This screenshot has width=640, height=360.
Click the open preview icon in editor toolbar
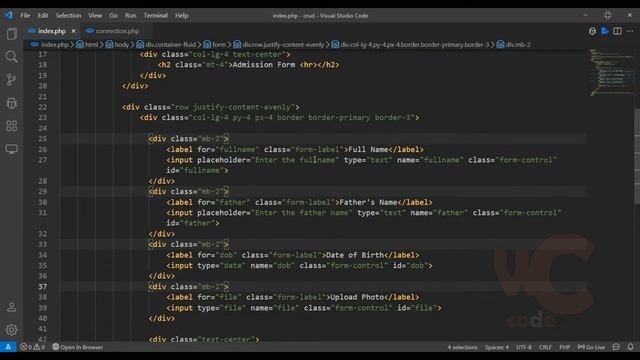(592, 31)
